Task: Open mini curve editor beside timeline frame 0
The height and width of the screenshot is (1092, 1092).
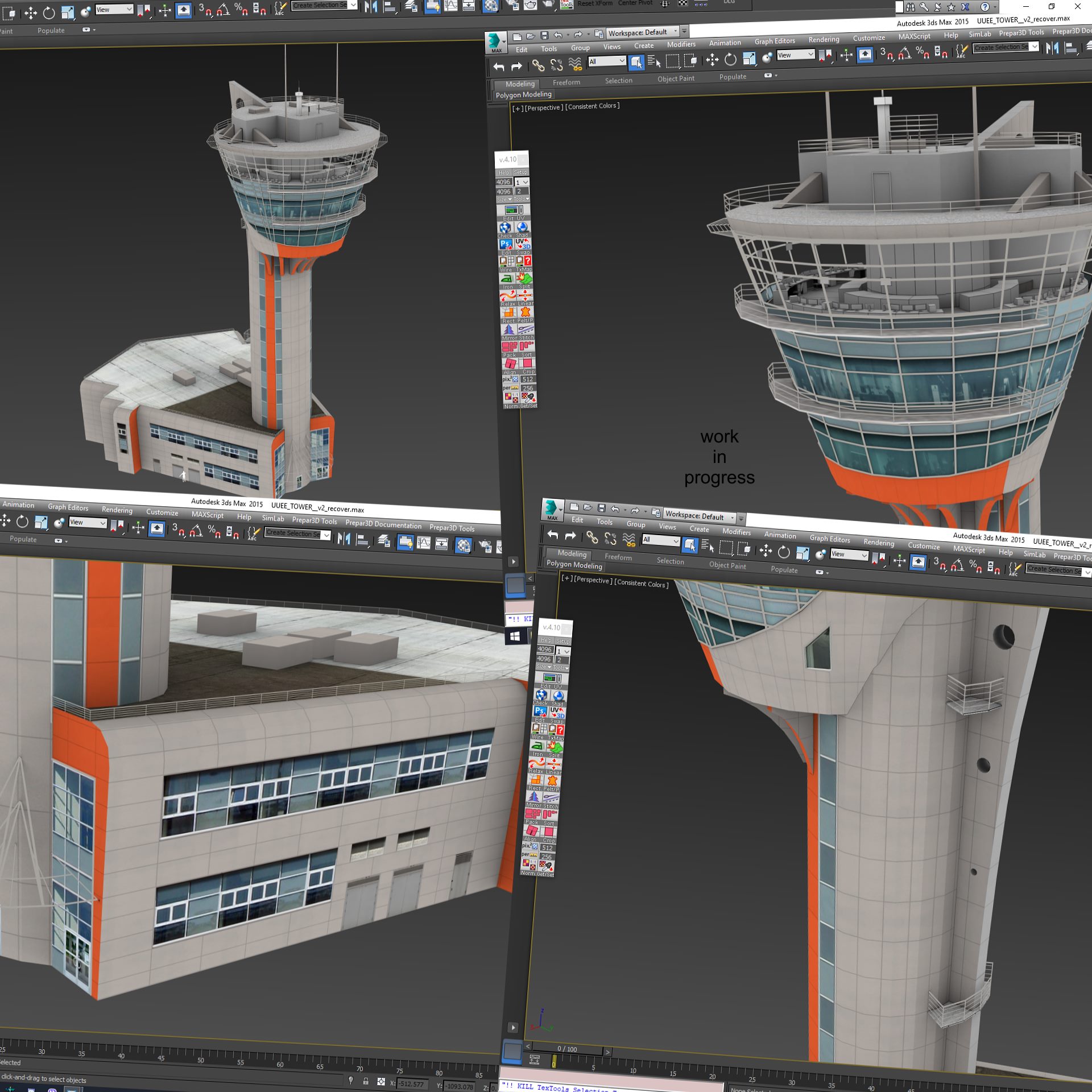Action: tap(535, 1058)
